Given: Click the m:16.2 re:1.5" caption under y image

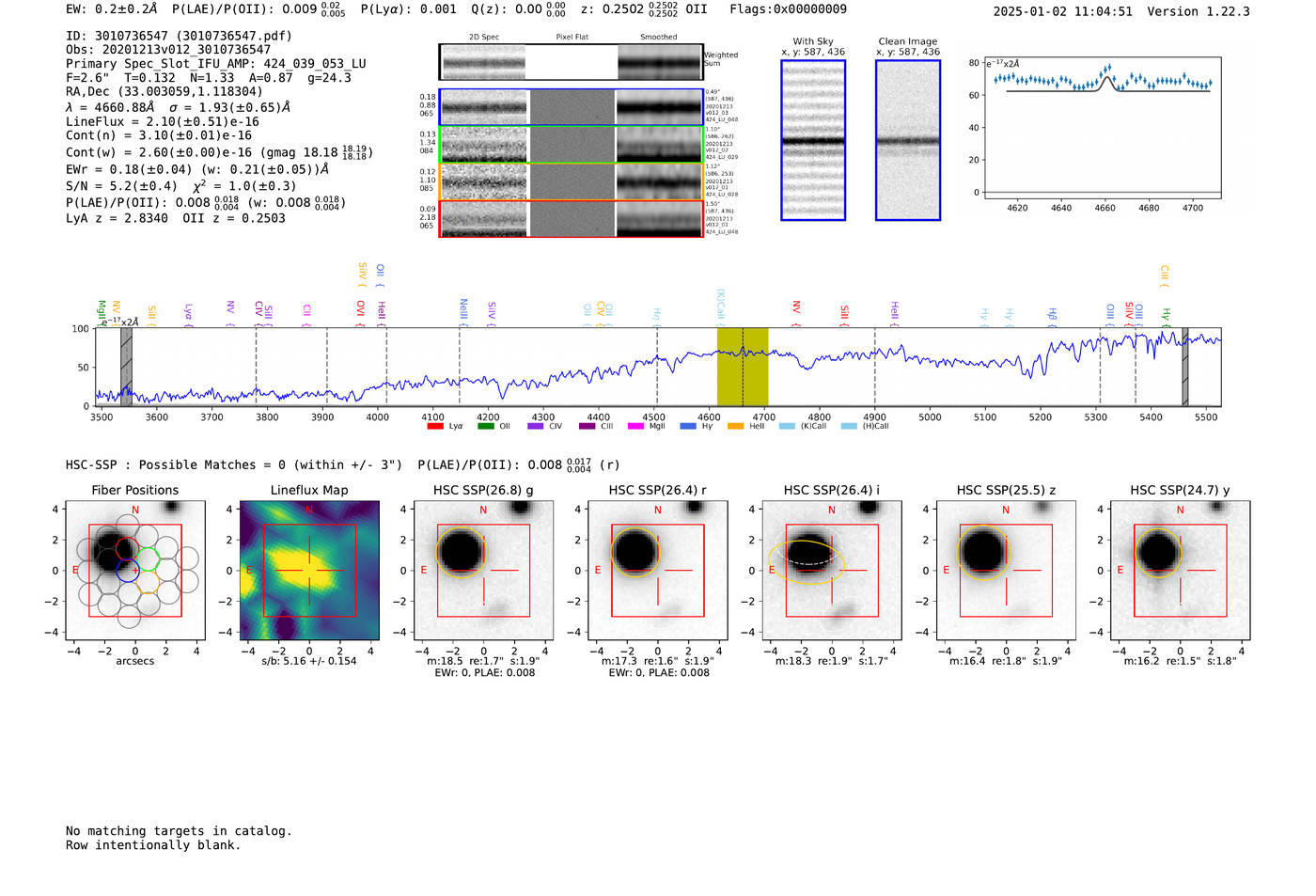Looking at the screenshot, I should [x=1181, y=661].
